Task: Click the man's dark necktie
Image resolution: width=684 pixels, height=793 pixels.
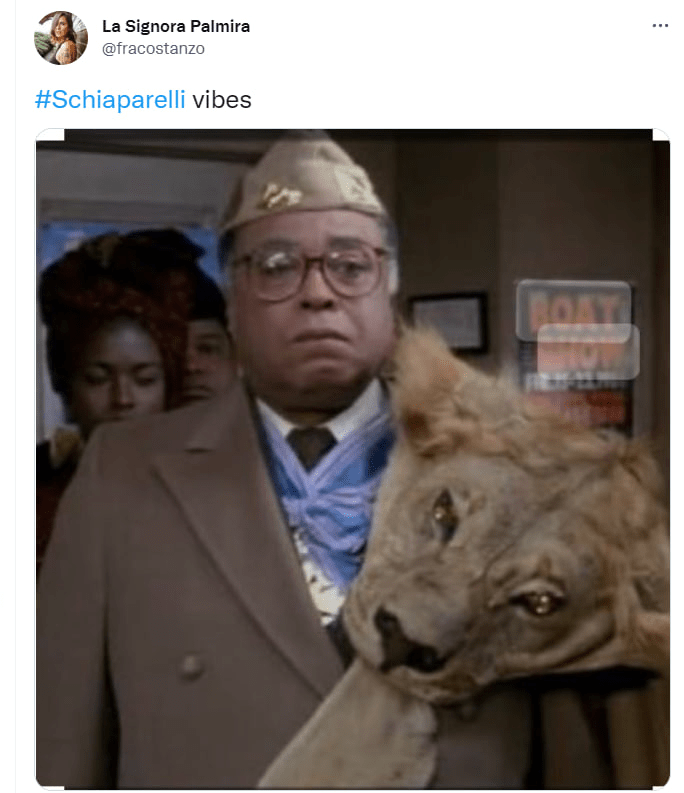Action: (311, 446)
